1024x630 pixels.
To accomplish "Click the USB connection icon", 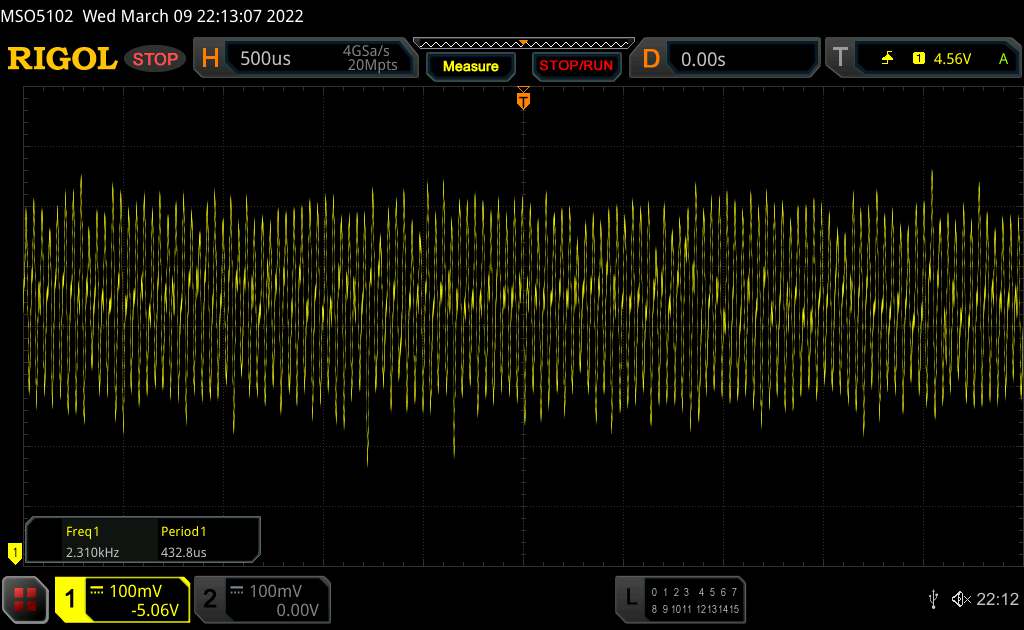I will 933,599.
